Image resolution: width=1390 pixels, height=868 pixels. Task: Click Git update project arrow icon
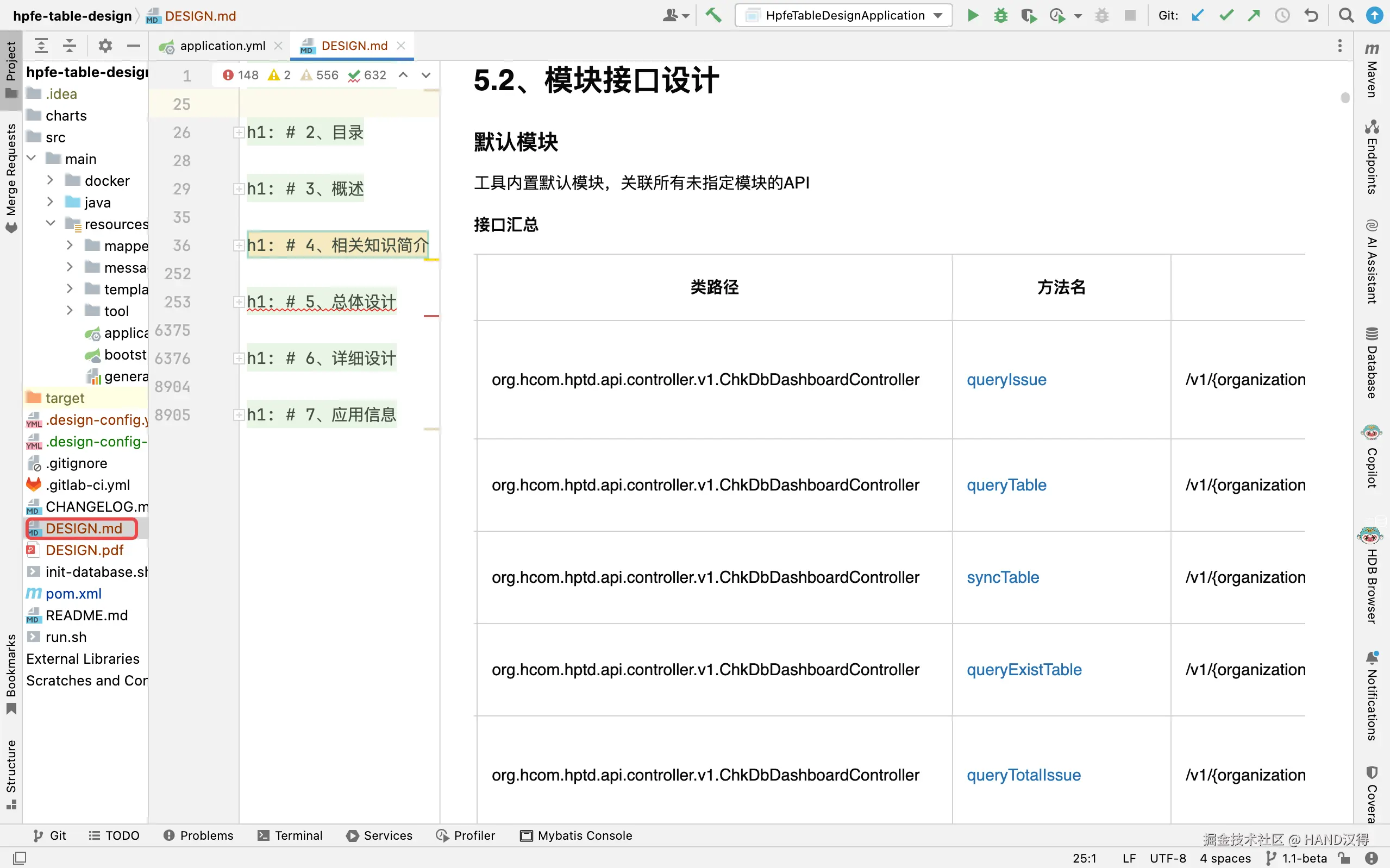point(1198,16)
